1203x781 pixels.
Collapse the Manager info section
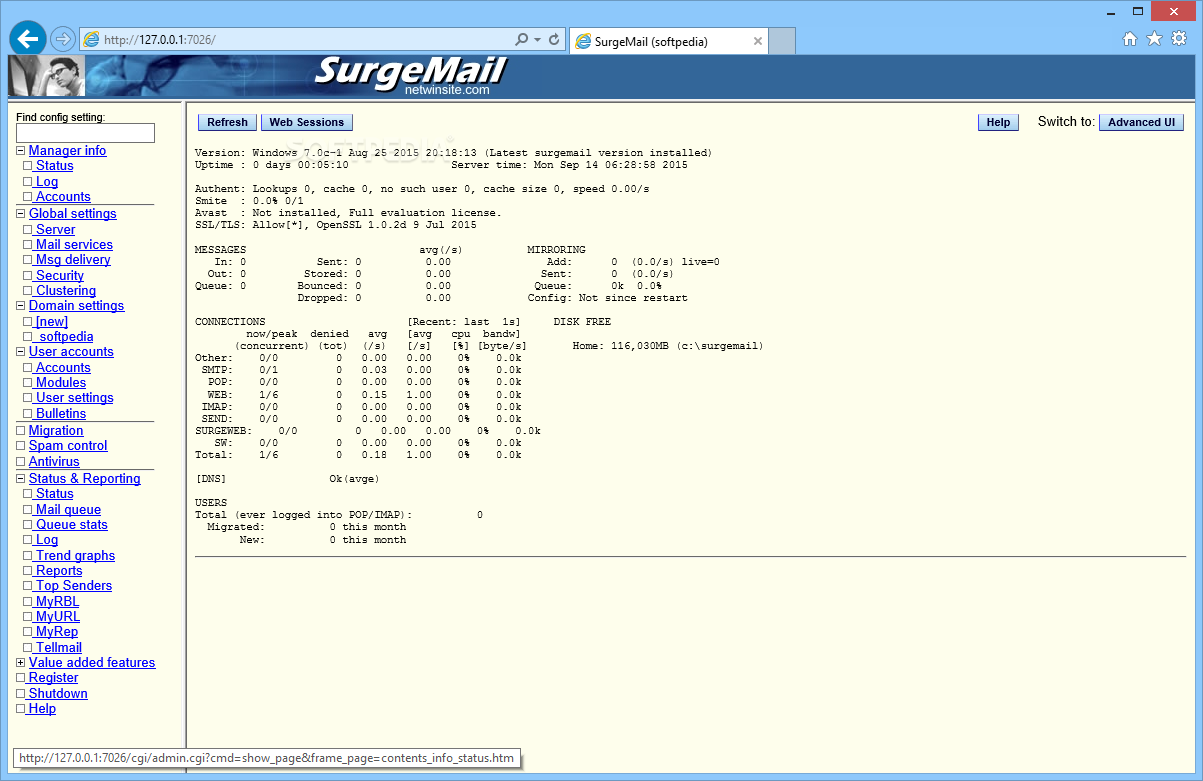[21, 151]
